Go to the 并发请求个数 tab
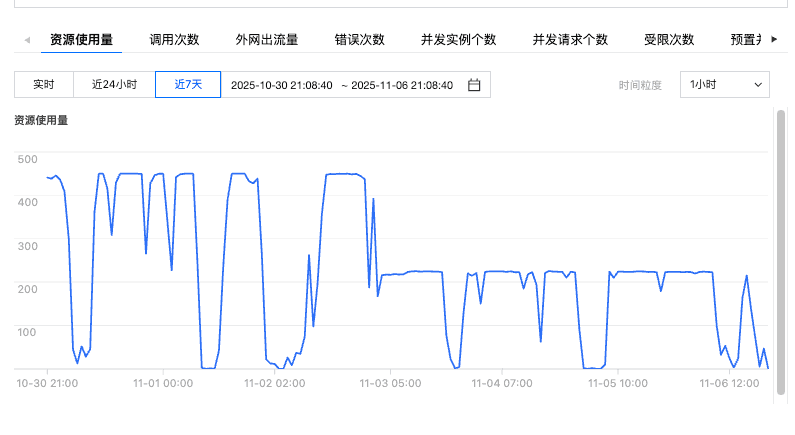Image resolution: width=795 pixels, height=435 pixels. coord(570,40)
